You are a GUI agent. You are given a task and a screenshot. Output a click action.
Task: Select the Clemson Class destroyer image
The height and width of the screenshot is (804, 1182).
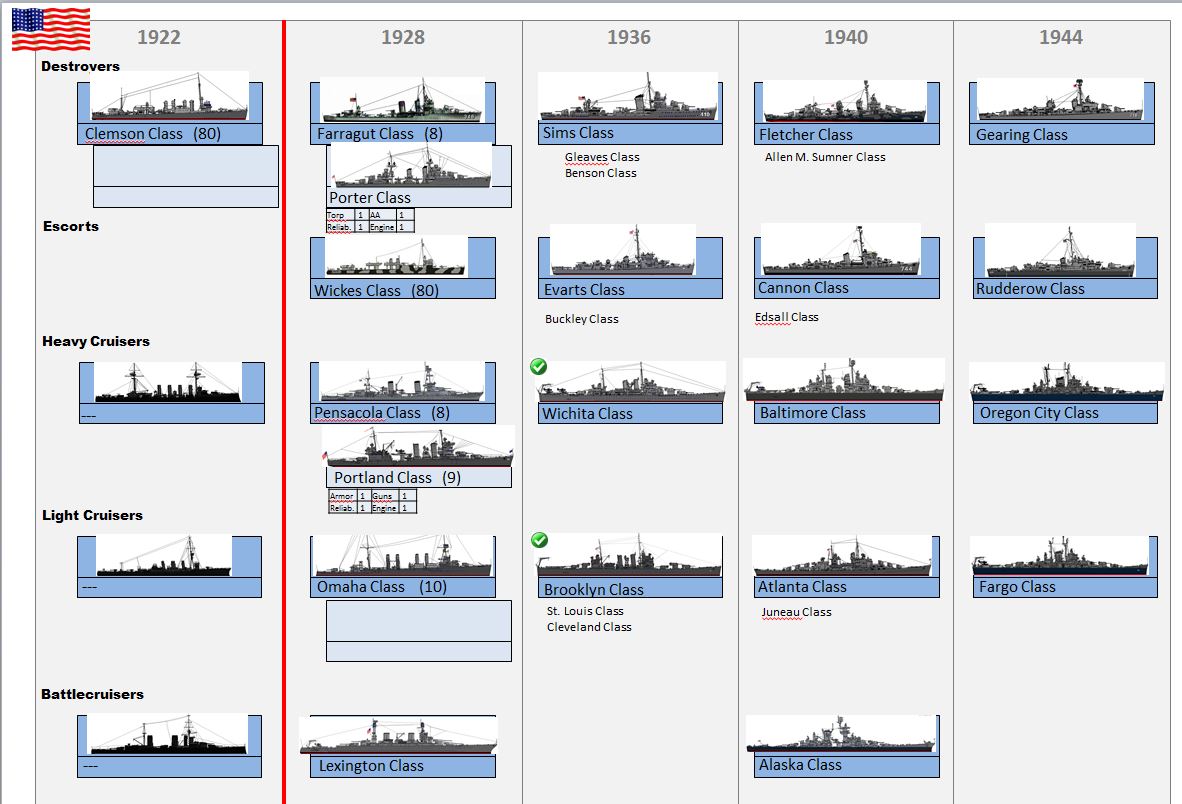pos(169,97)
